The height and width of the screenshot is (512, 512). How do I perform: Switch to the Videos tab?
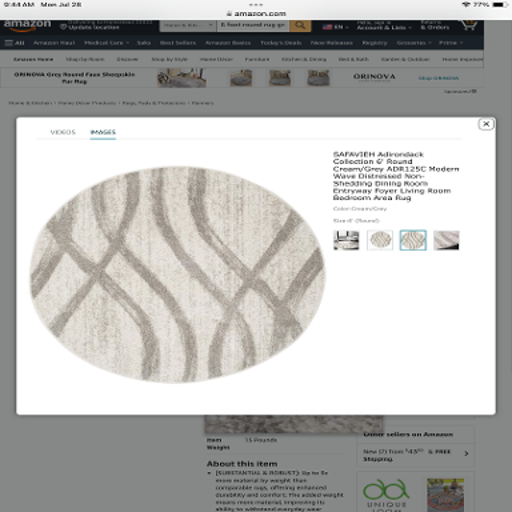(63, 132)
